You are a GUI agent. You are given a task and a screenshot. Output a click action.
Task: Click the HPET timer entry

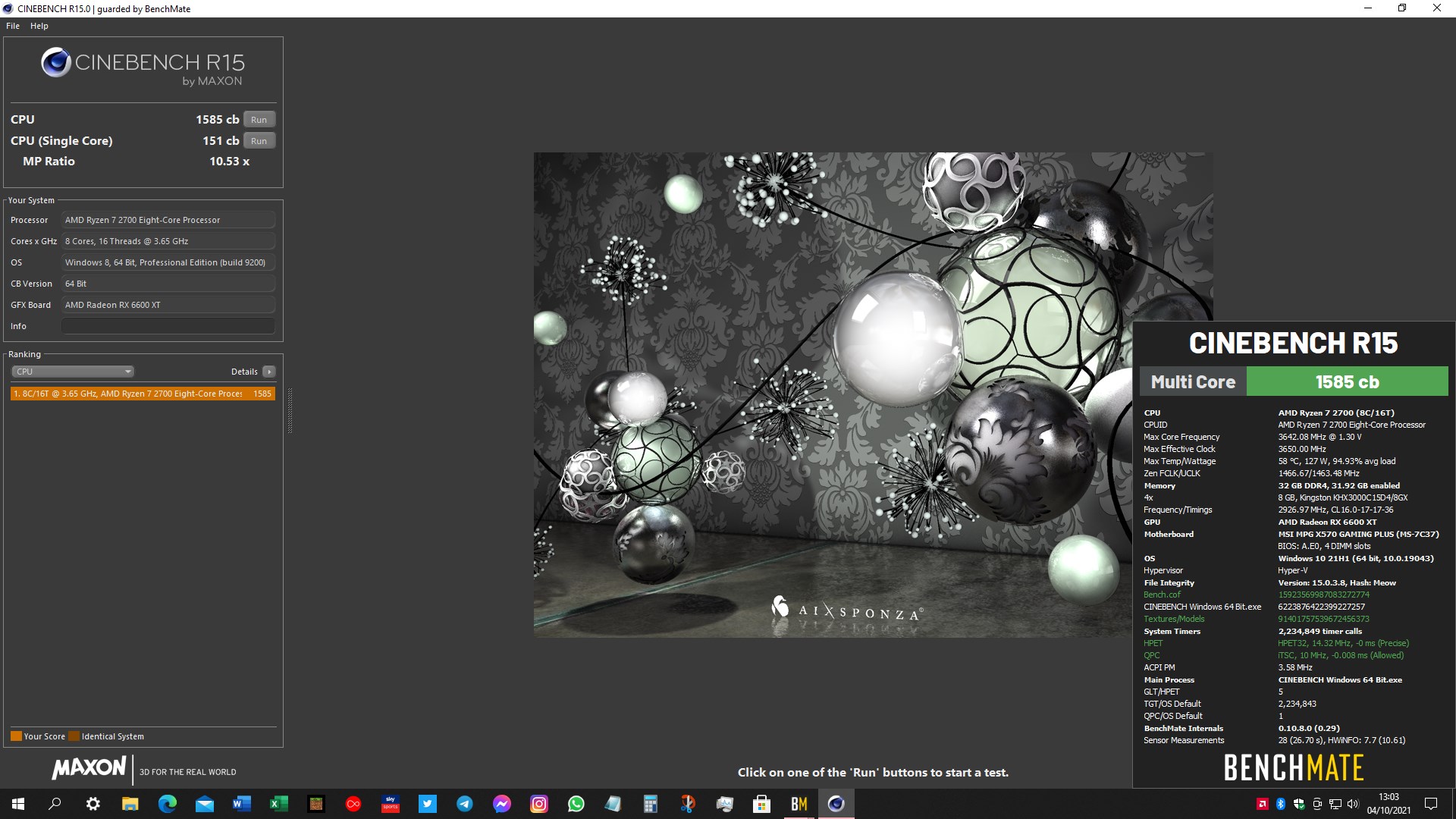pyautogui.click(x=1153, y=643)
